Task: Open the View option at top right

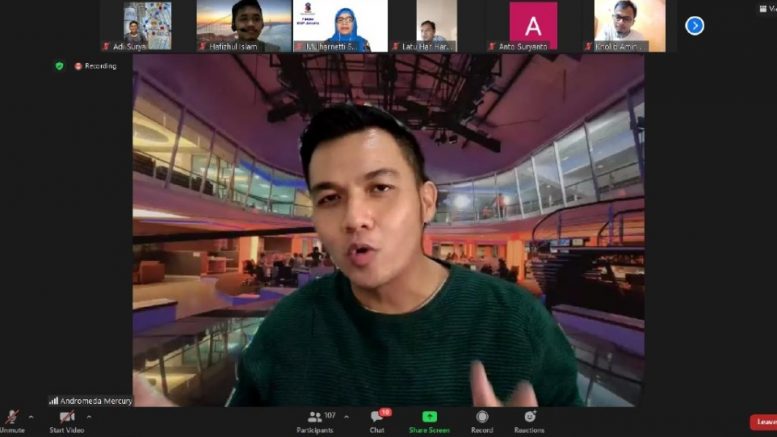Action: point(768,8)
